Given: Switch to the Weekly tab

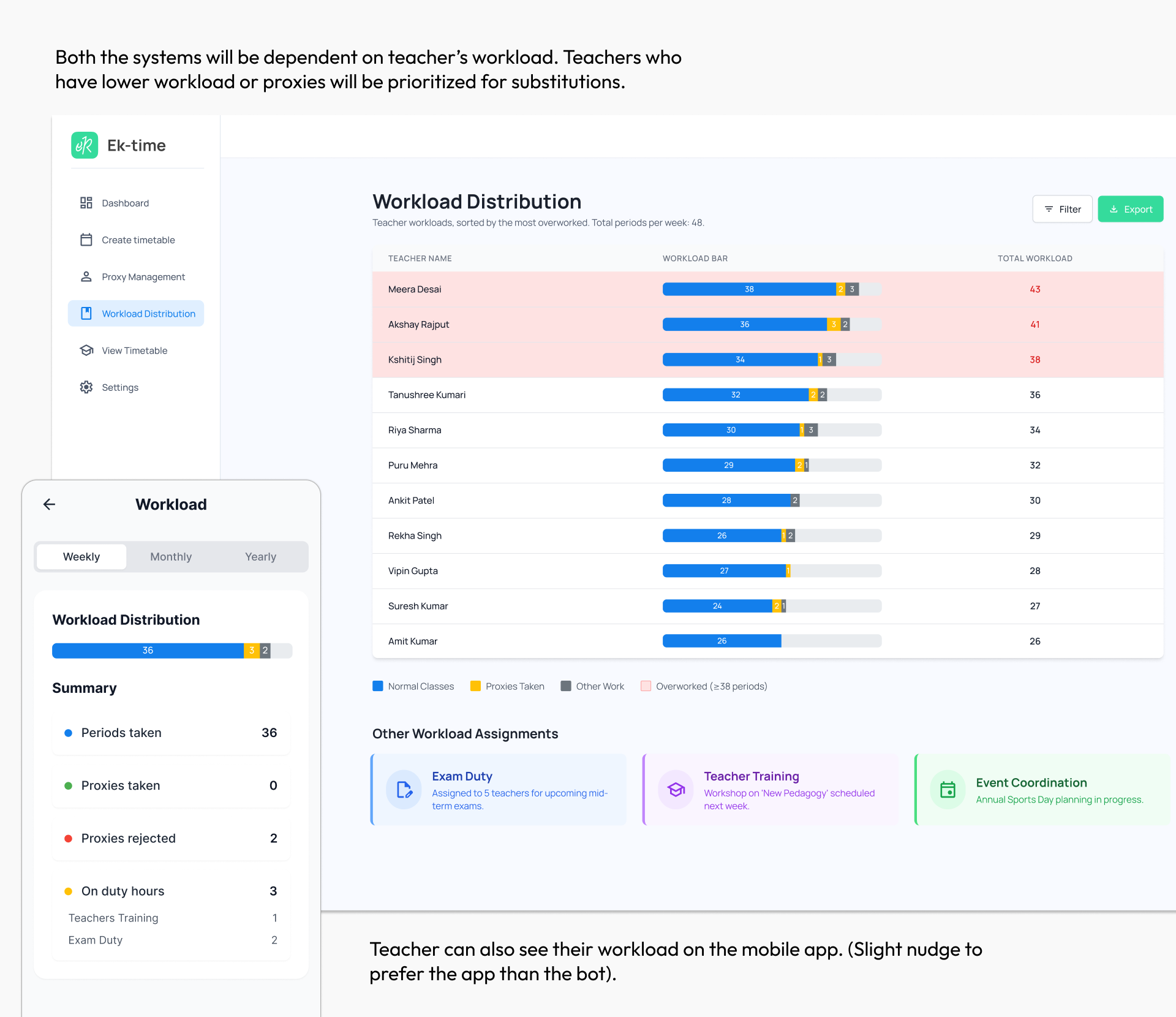Looking at the screenshot, I should click(x=81, y=557).
